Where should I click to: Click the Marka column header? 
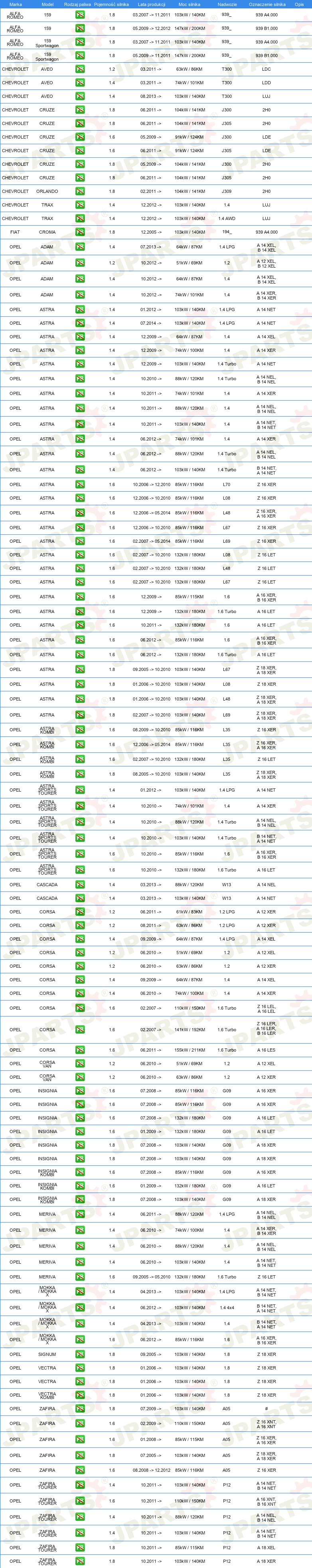coord(16,4)
